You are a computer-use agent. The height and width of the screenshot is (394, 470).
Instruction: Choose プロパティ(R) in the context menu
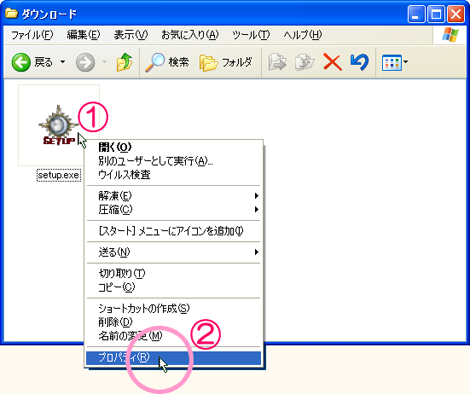pyautogui.click(x=173, y=358)
